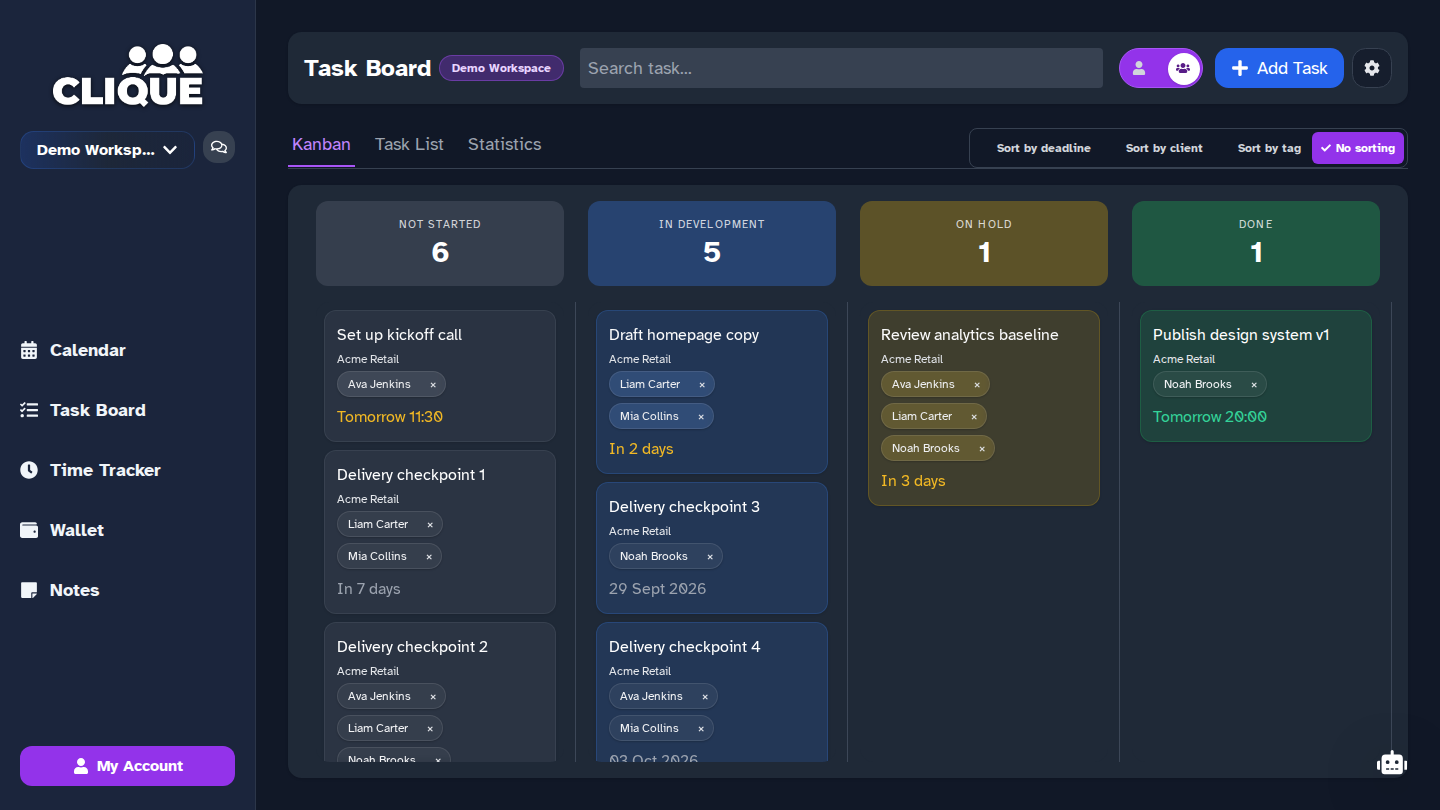Image resolution: width=1440 pixels, height=810 pixels.
Task: Remove Ava Jenkins from Delivery checkpoint 4
Action: pos(705,697)
